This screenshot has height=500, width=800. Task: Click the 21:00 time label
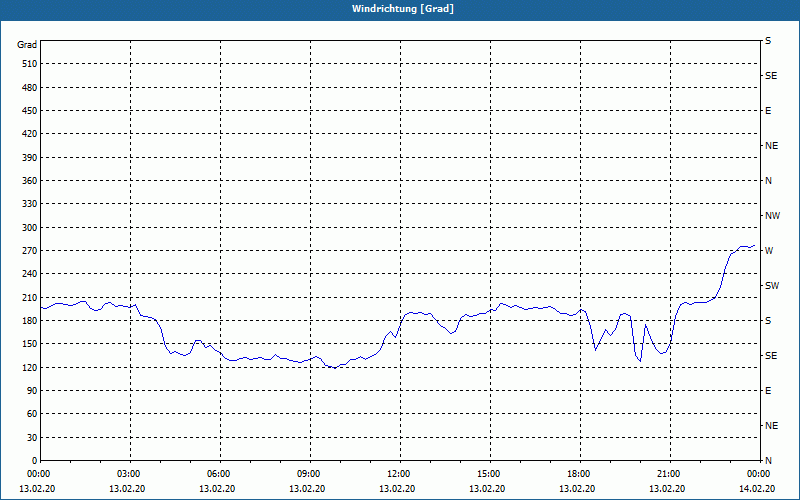668,474
